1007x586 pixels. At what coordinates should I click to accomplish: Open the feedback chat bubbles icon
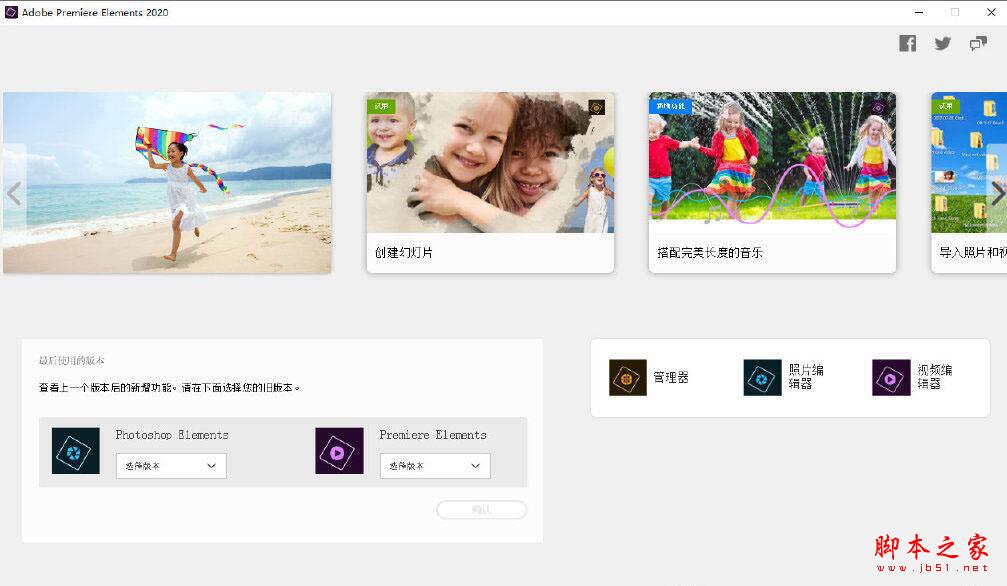pyautogui.click(x=978, y=43)
